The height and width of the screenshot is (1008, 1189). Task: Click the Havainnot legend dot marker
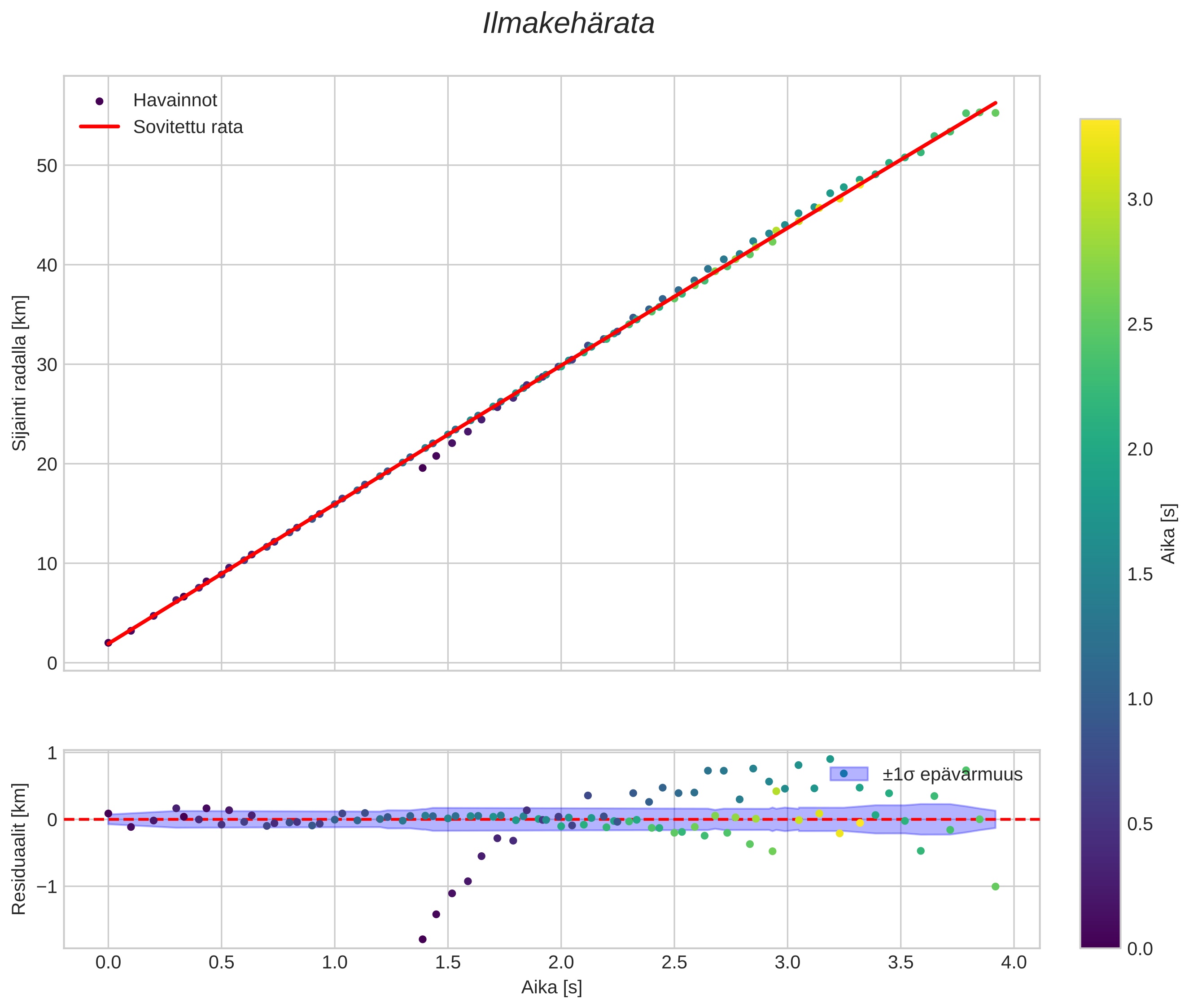click(100, 101)
